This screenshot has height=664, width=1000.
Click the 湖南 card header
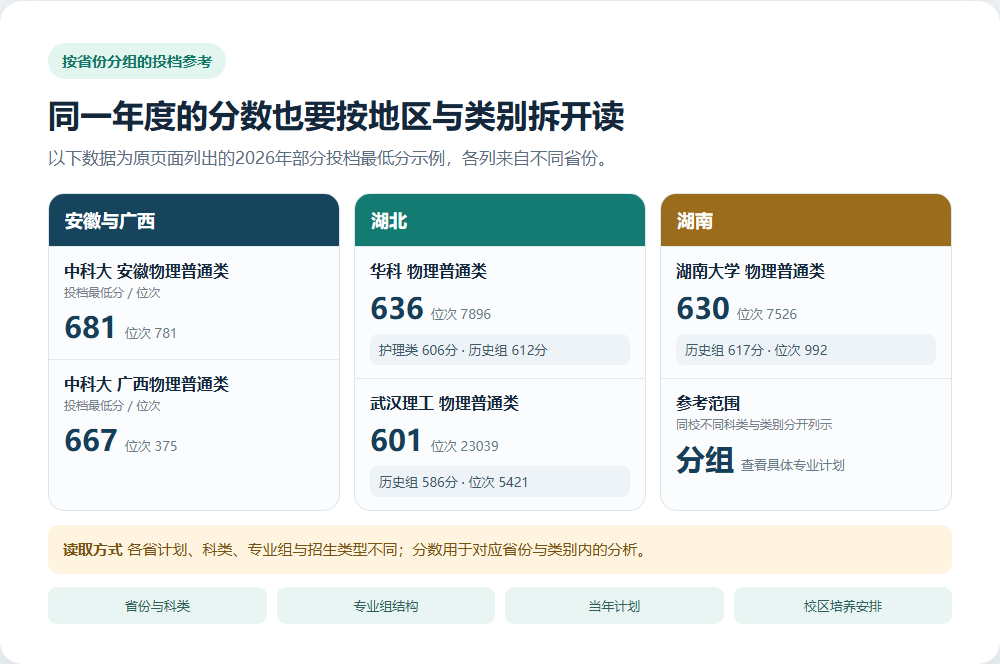pos(805,220)
